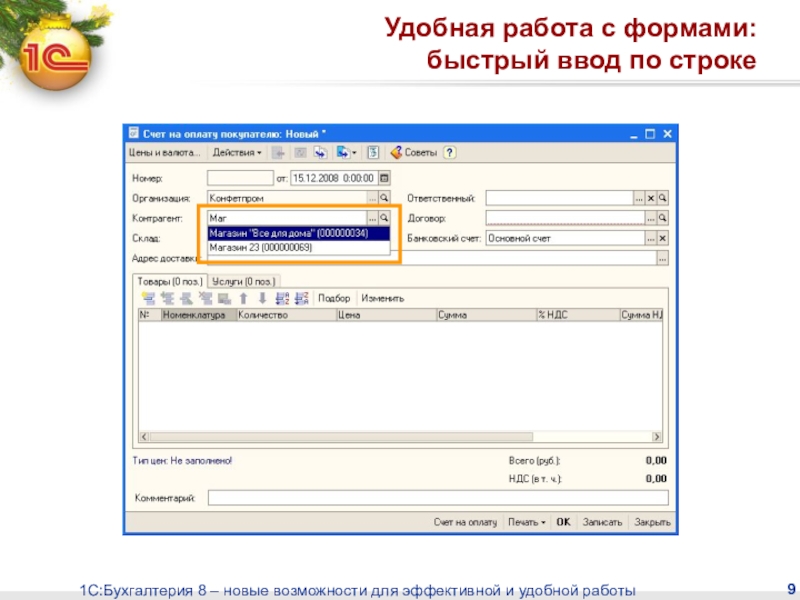Click the table horizontal scrollbar thumb
The image size is (800, 600).
pyautogui.click(x=341, y=437)
